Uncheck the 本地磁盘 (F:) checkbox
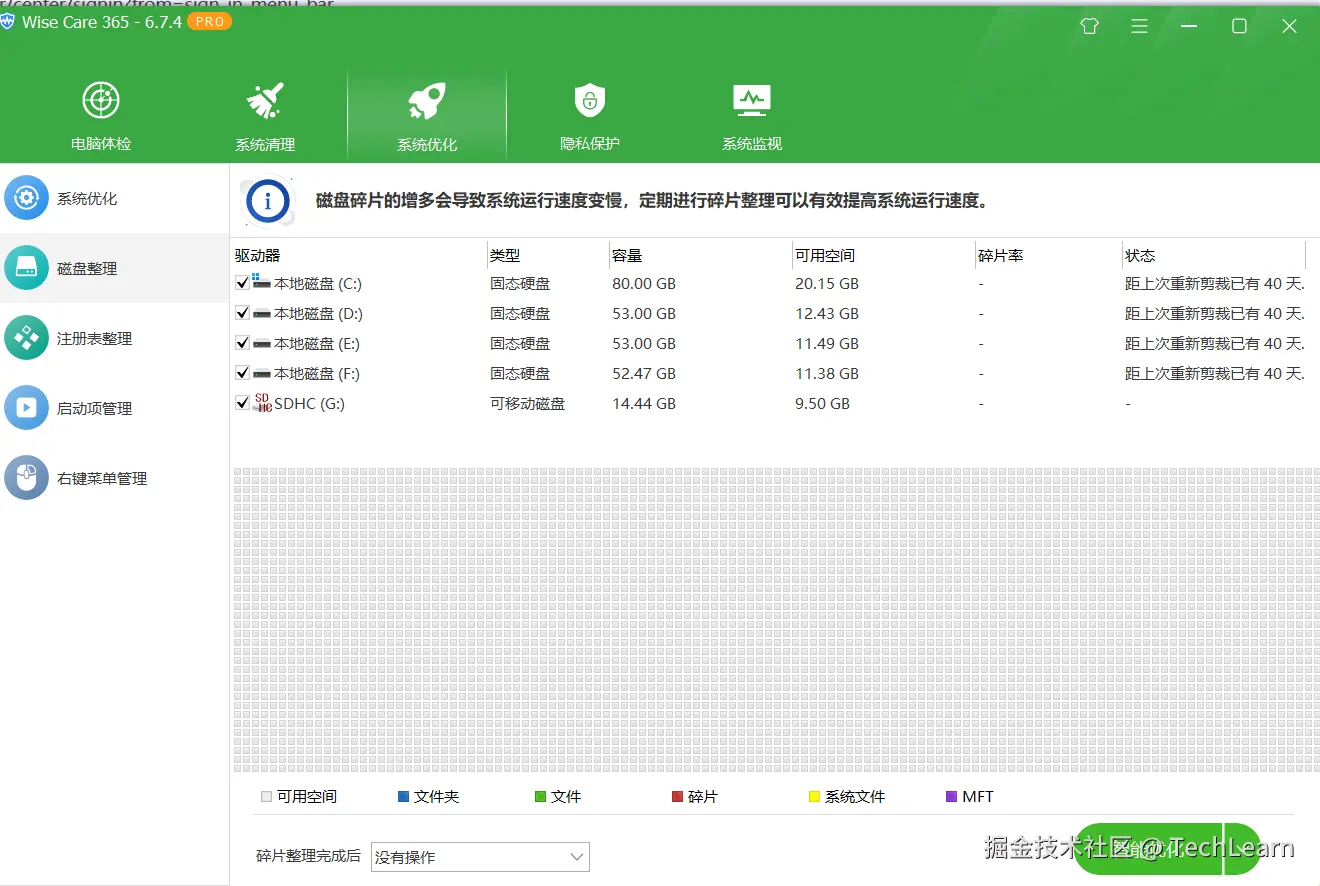Screen dimensions: 1320x886 [x=242, y=373]
